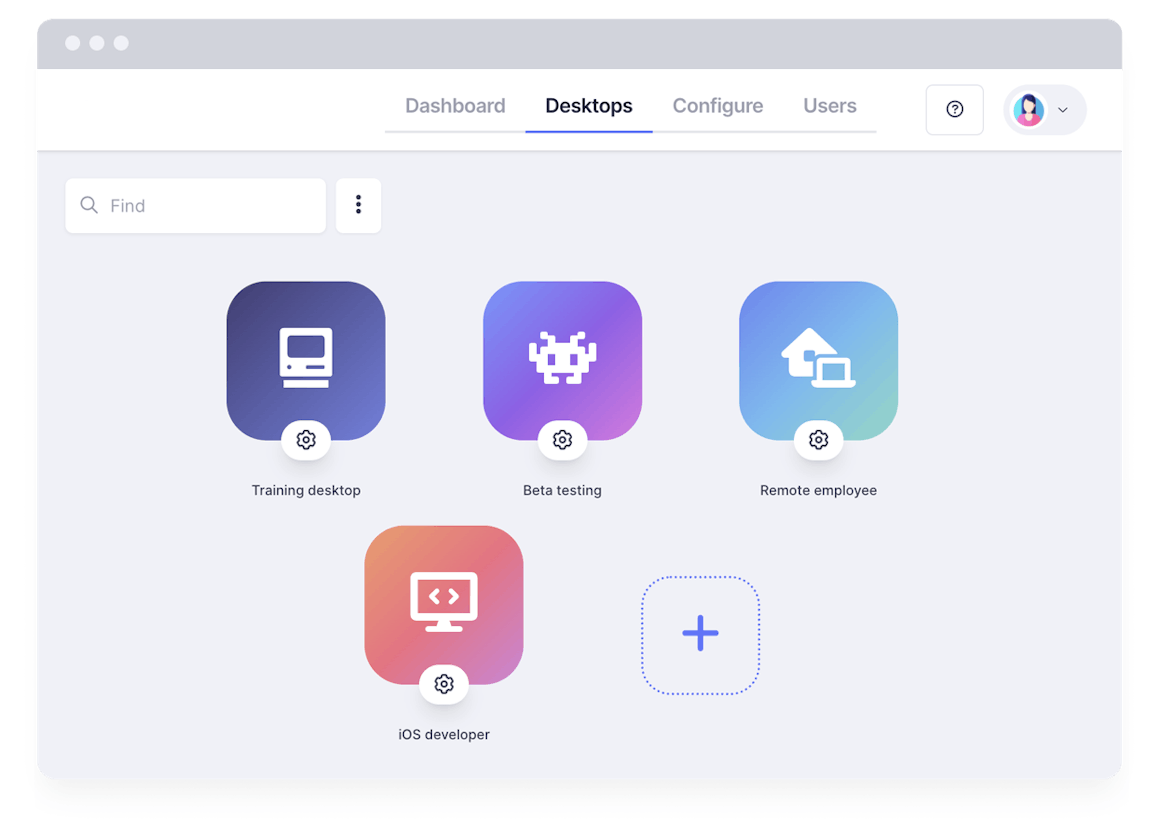Open the iOS developer desktop tile

tap(444, 604)
